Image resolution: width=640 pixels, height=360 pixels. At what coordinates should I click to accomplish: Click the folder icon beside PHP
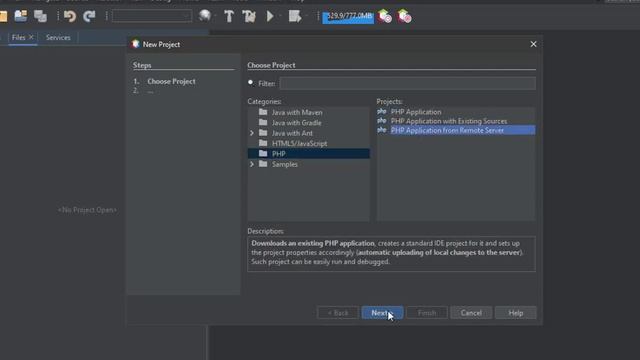pyautogui.click(x=263, y=153)
